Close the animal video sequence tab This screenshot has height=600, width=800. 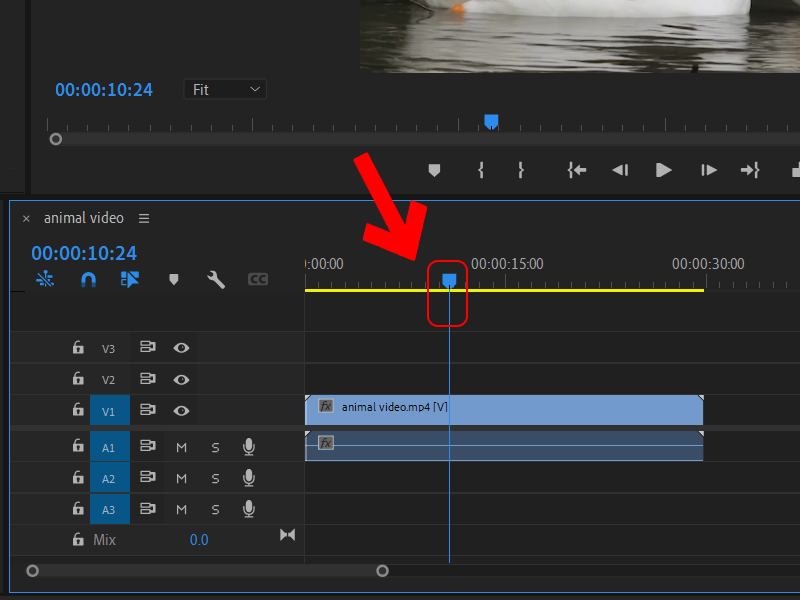tap(26, 218)
